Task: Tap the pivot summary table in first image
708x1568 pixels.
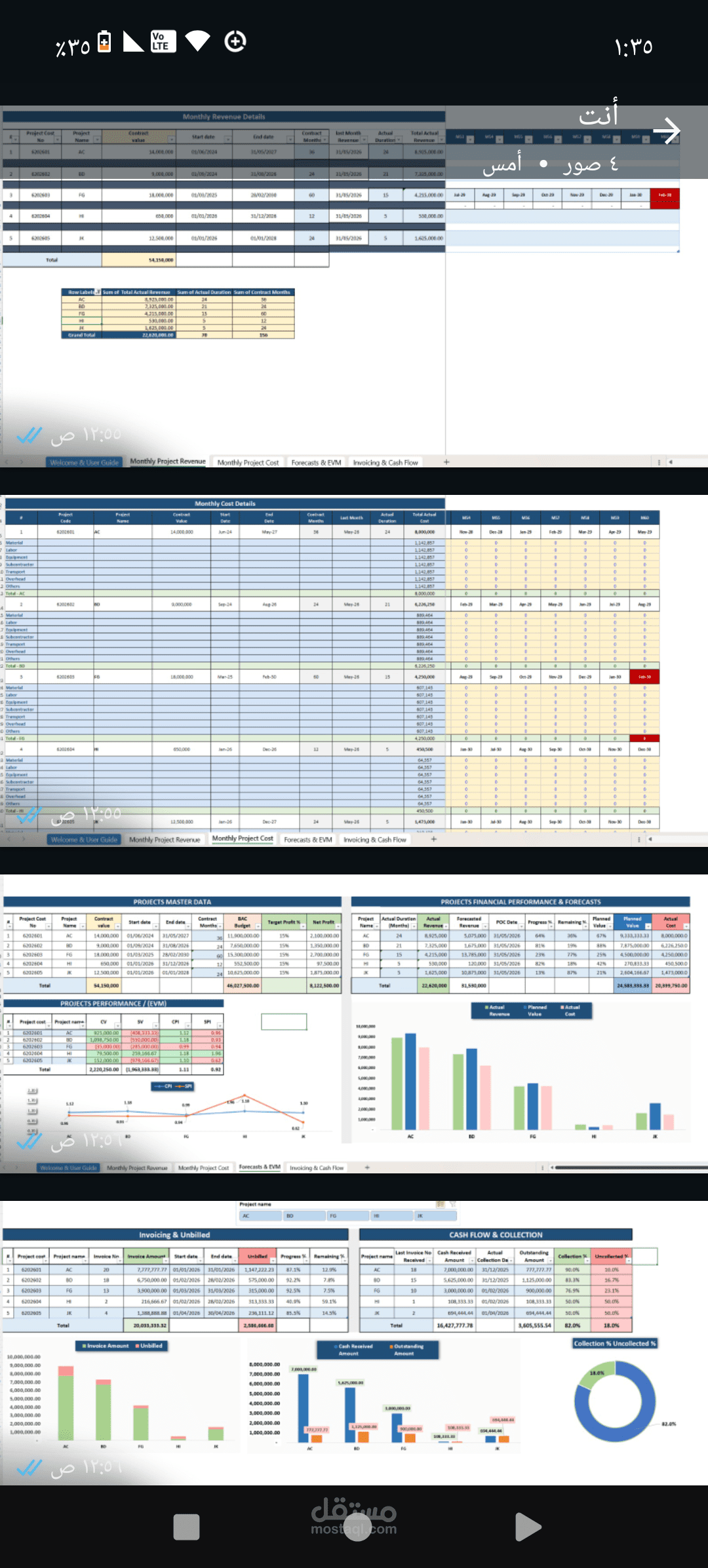Action: 178,313
